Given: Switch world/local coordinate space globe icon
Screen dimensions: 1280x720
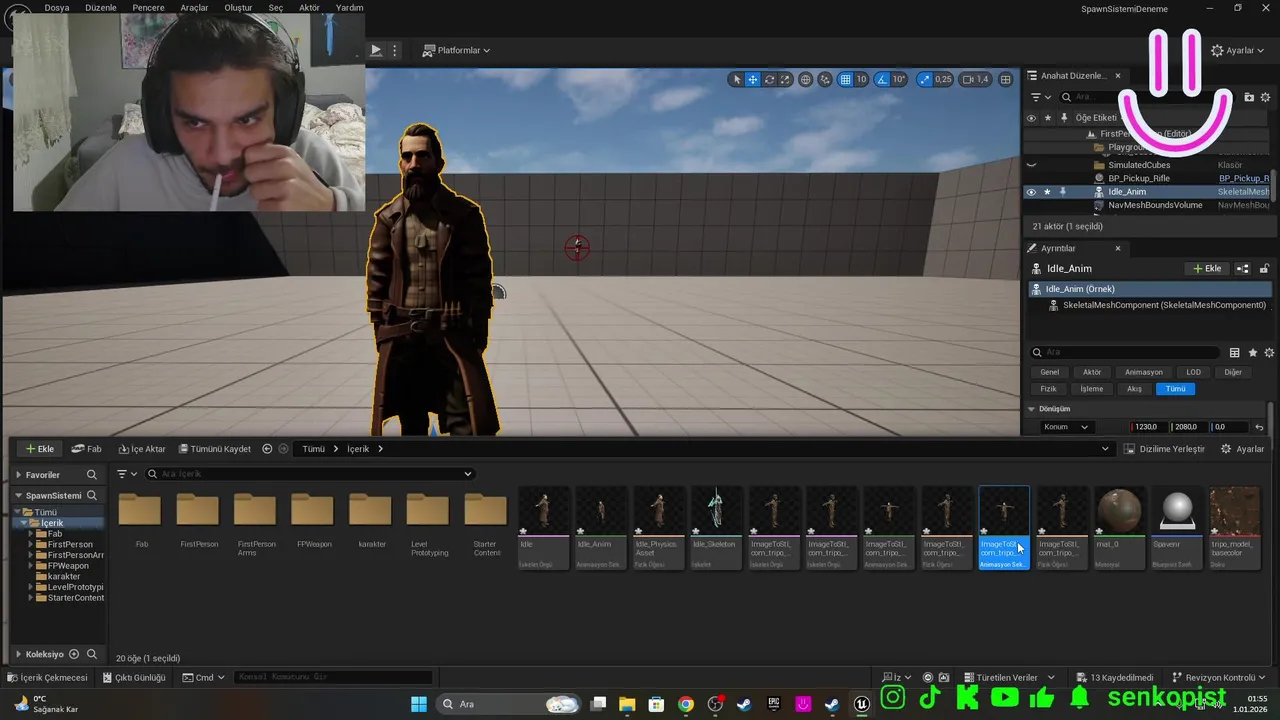Looking at the screenshot, I should pos(806,79).
